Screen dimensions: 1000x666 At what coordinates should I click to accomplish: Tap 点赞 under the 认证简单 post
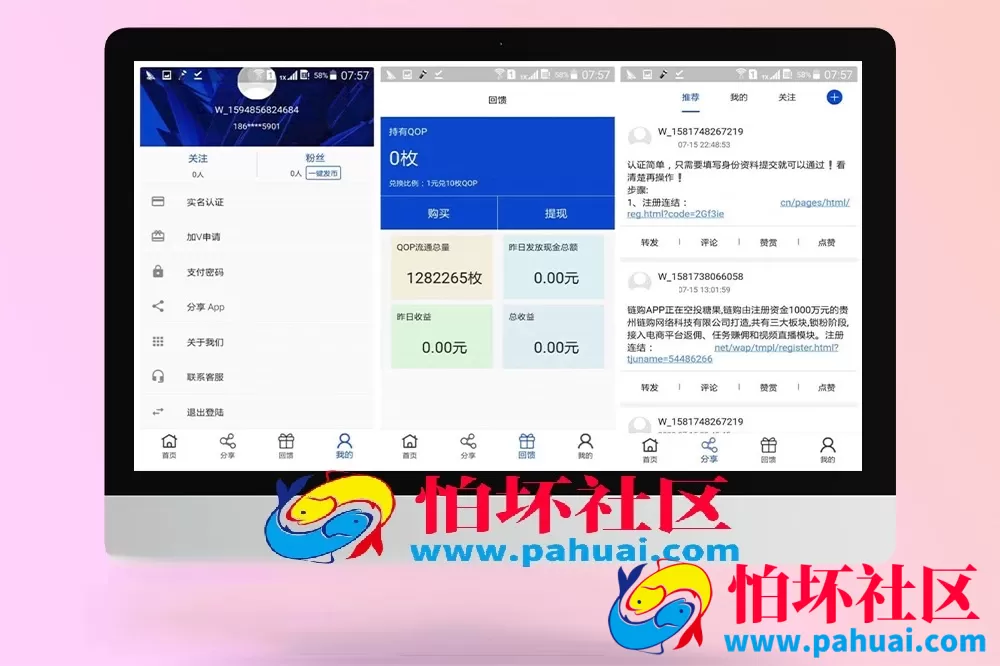(827, 242)
